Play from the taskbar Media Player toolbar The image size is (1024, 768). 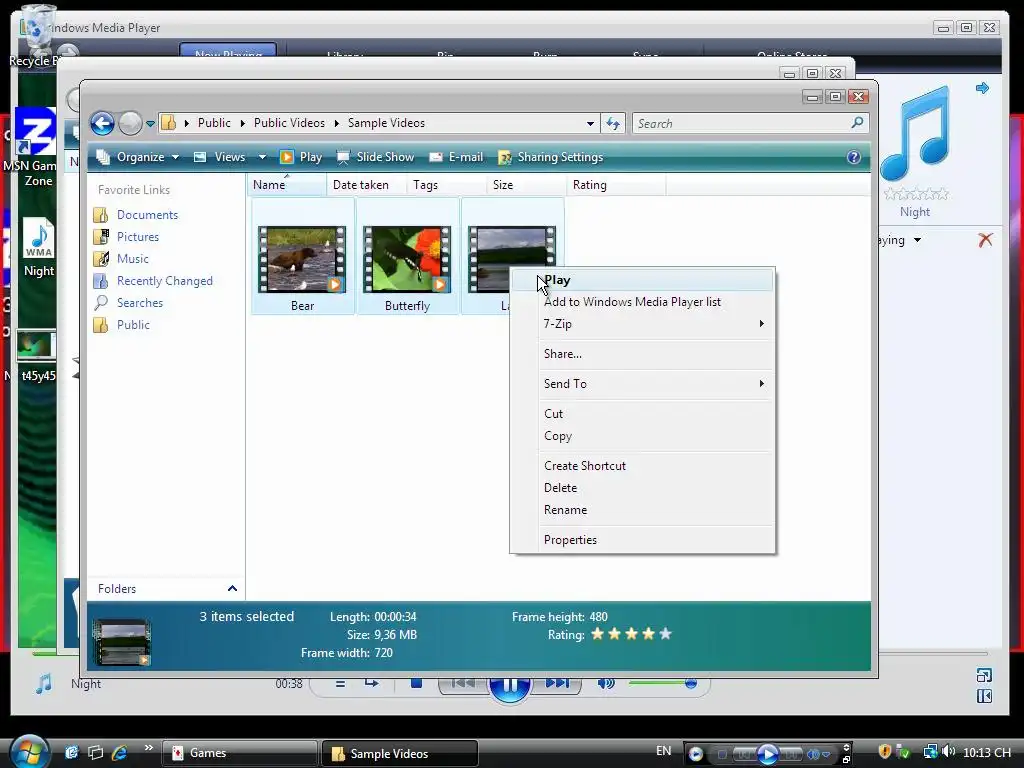pos(768,754)
